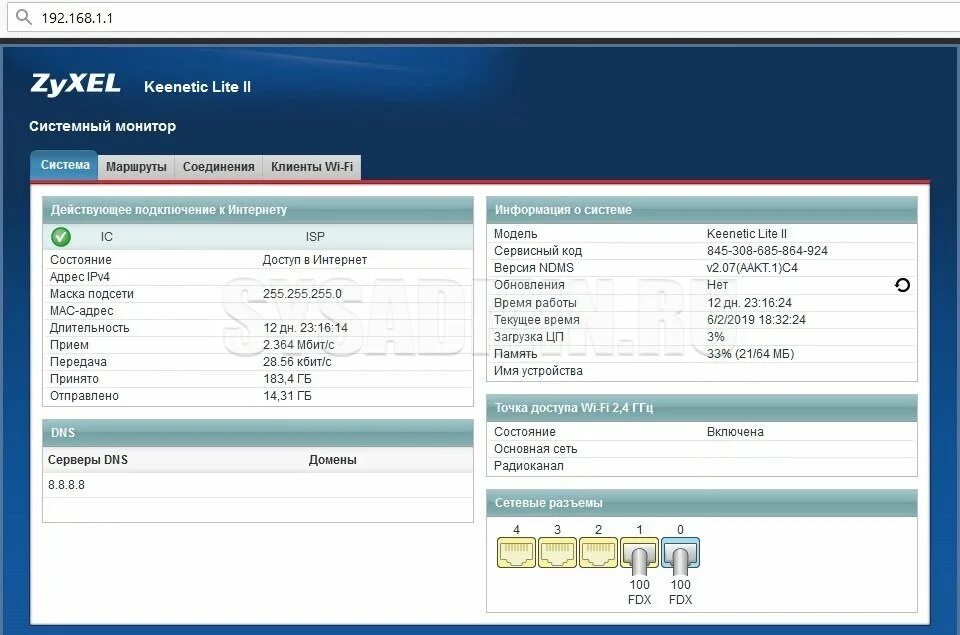This screenshot has width=960, height=635.
Task: Click the update check refresh icon
Action: pyautogui.click(x=901, y=285)
